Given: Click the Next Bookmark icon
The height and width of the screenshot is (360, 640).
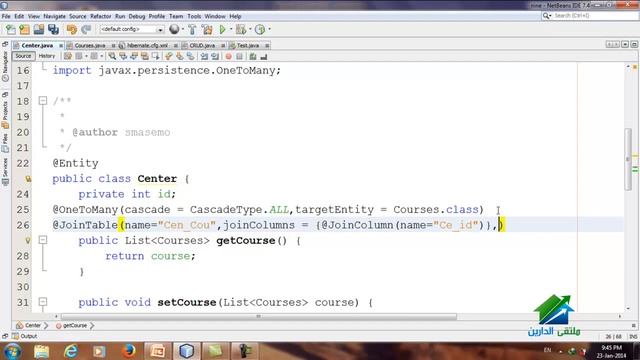Looking at the screenshot, I should [x=180, y=56].
